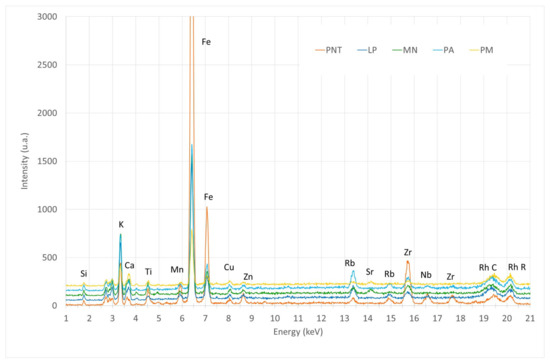Select the PM legend entry
The width and height of the screenshot is (550, 362).
[481, 50]
